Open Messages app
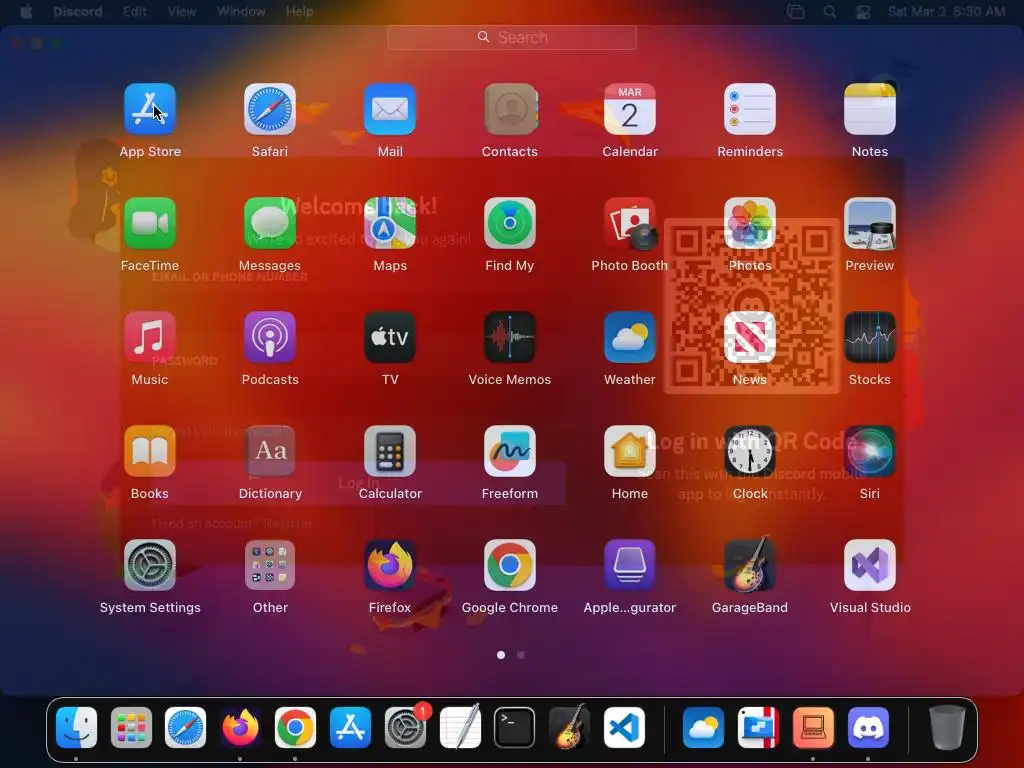This screenshot has height=768, width=1024. point(270,223)
